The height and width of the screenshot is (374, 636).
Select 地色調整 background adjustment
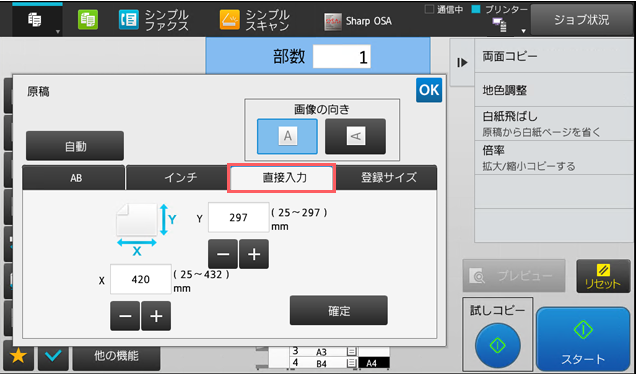[554, 90]
